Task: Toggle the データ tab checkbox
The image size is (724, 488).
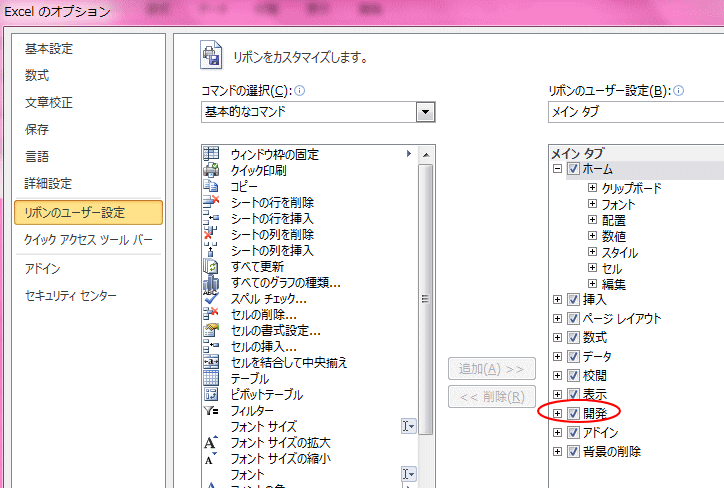Action: pos(573,356)
